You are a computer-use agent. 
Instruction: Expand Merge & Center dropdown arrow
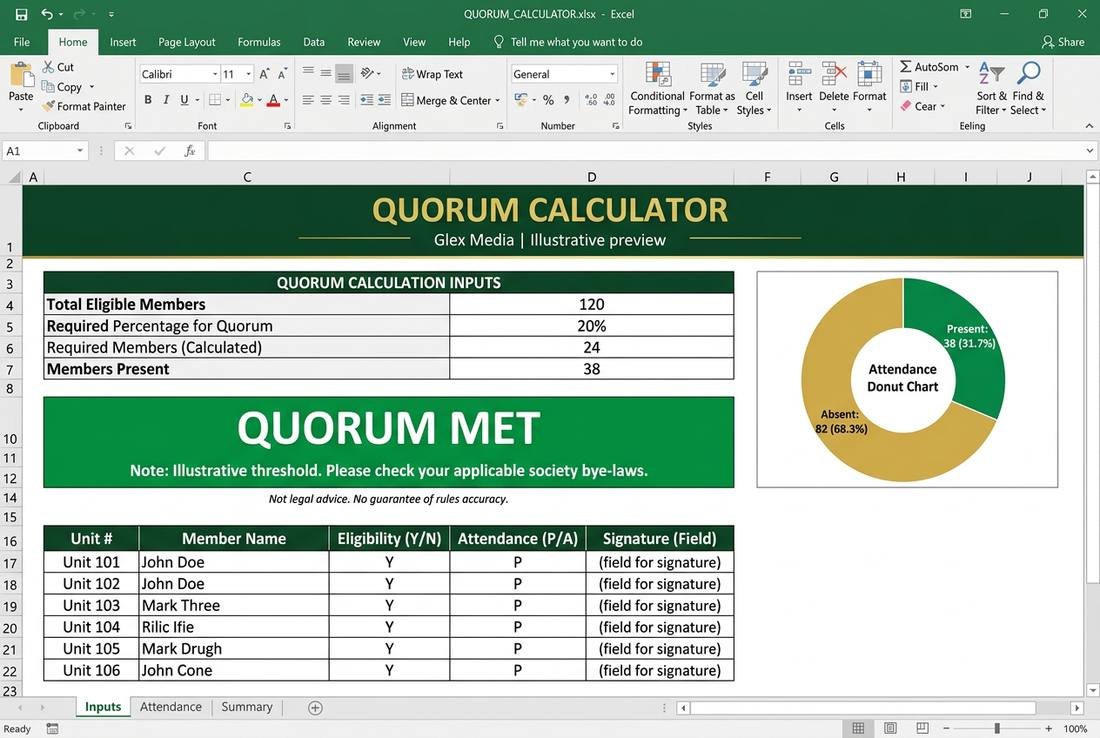(x=497, y=100)
